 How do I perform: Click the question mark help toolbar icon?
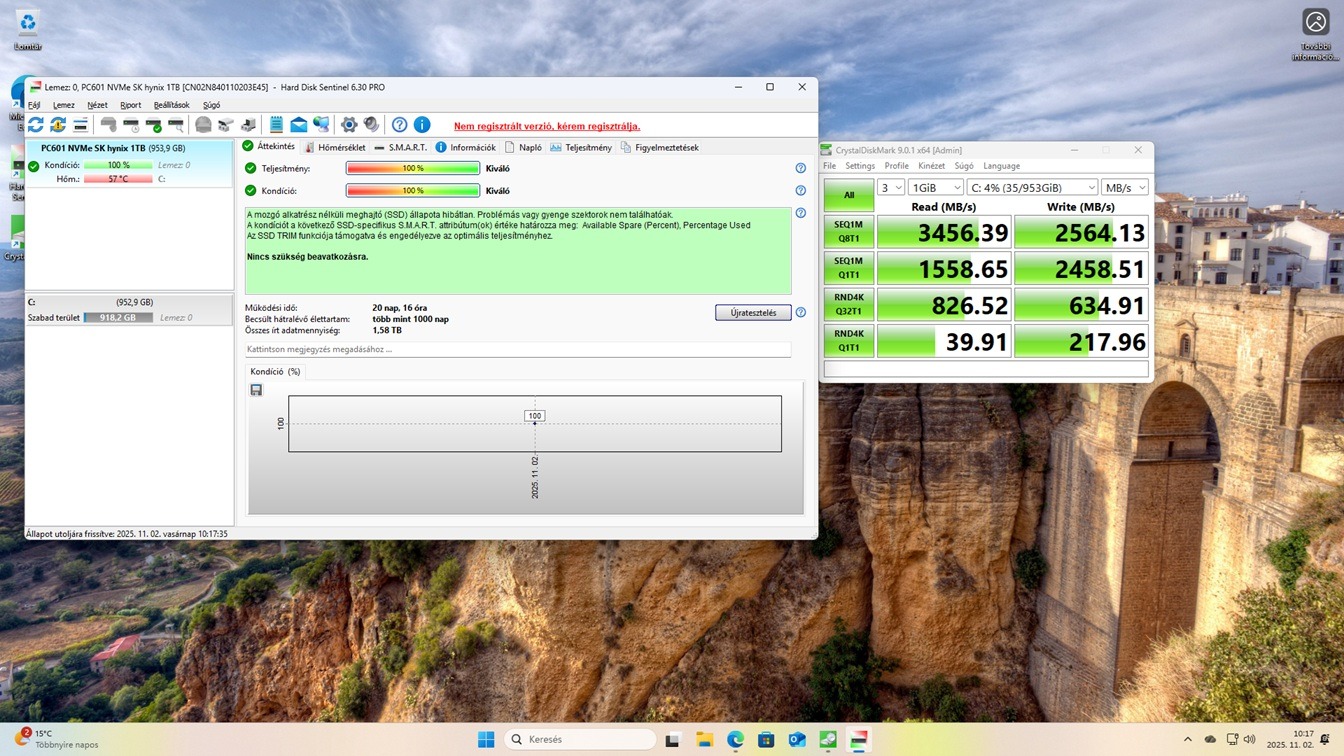(x=399, y=125)
